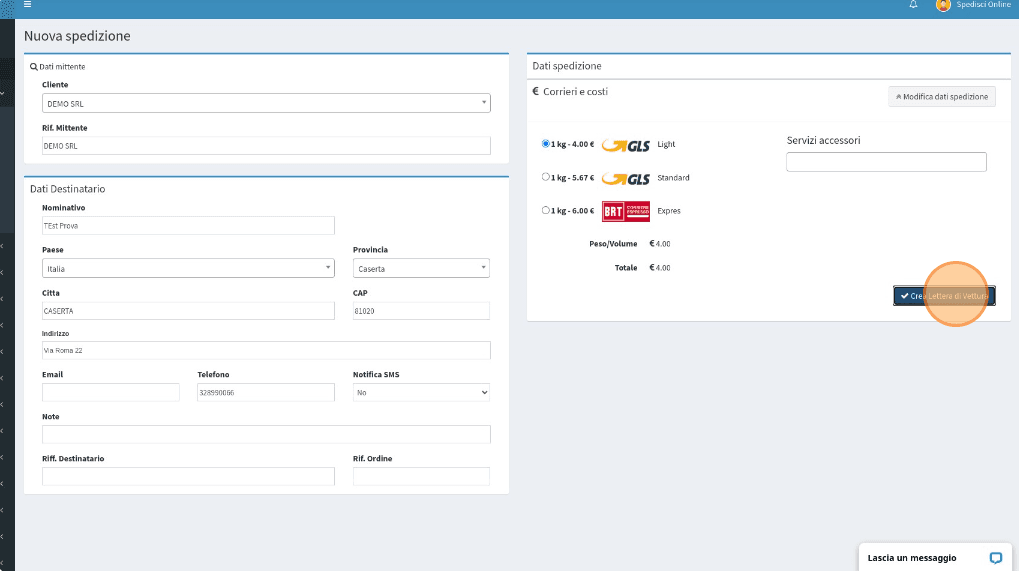Viewport: 1019px width, 571px height.
Task: Click the Spedisci Online user avatar
Action: [x=942, y=5]
